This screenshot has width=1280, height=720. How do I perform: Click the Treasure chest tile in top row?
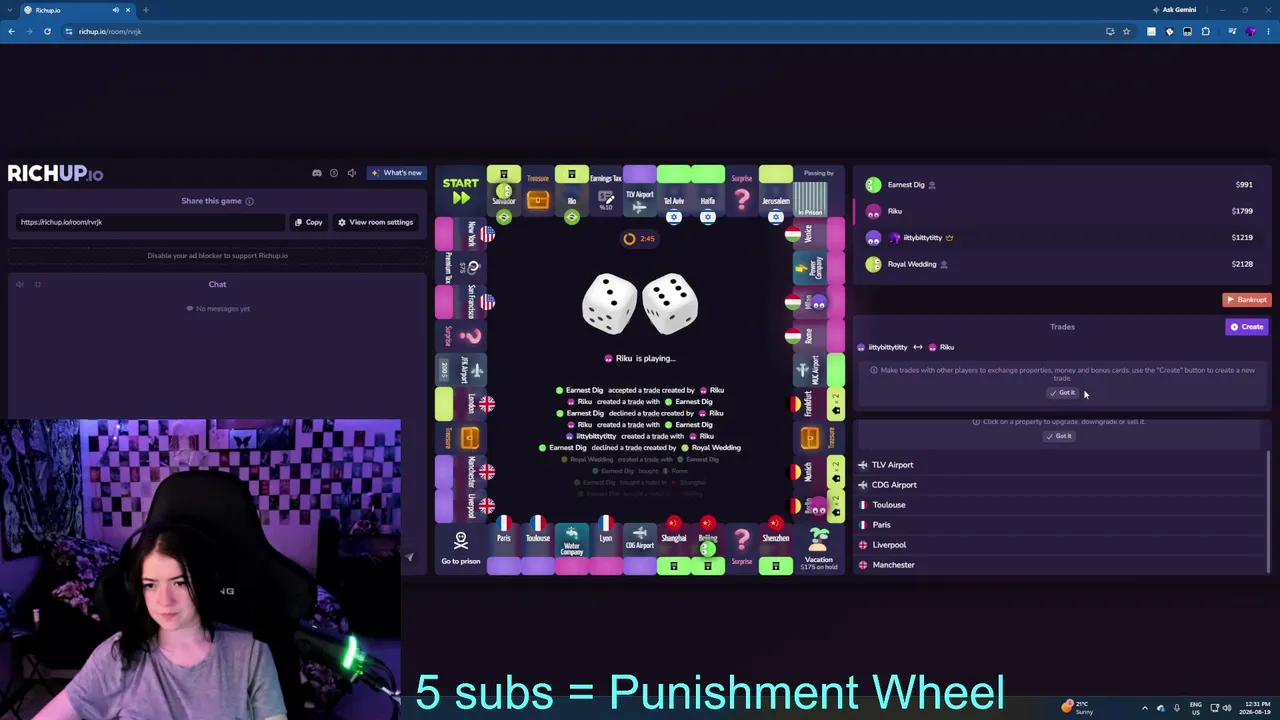(538, 190)
